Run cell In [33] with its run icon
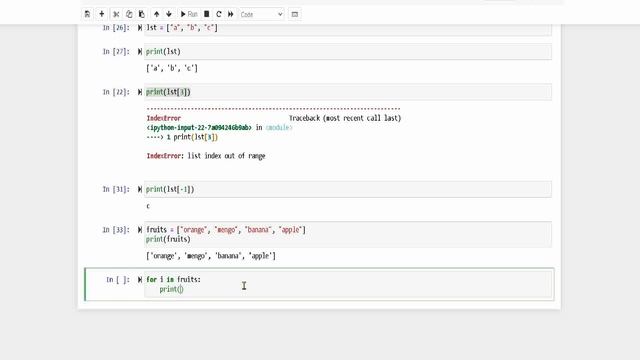This screenshot has width=640, height=360. coord(140,230)
